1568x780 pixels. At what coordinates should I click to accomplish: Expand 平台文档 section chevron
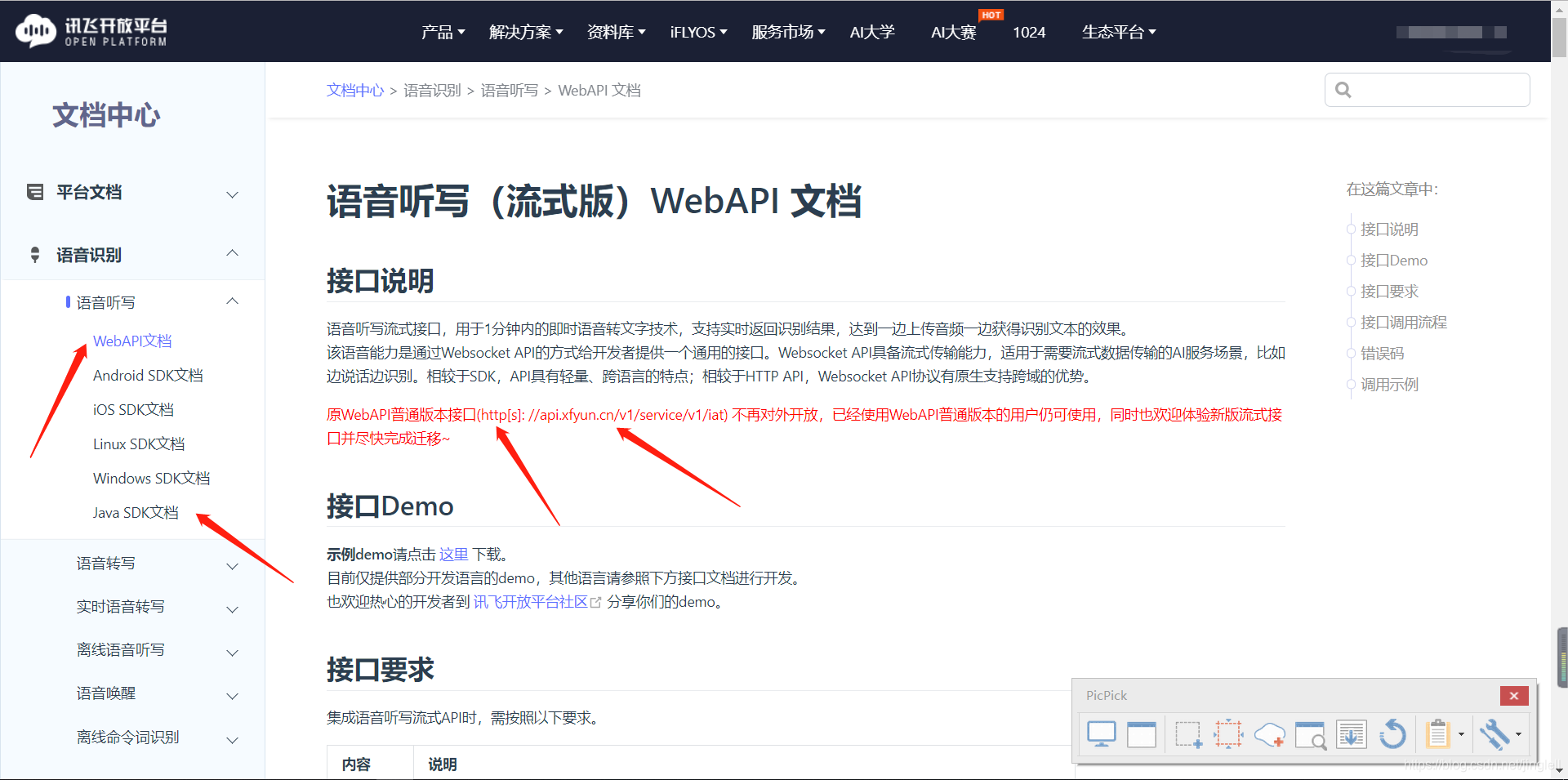point(232,194)
